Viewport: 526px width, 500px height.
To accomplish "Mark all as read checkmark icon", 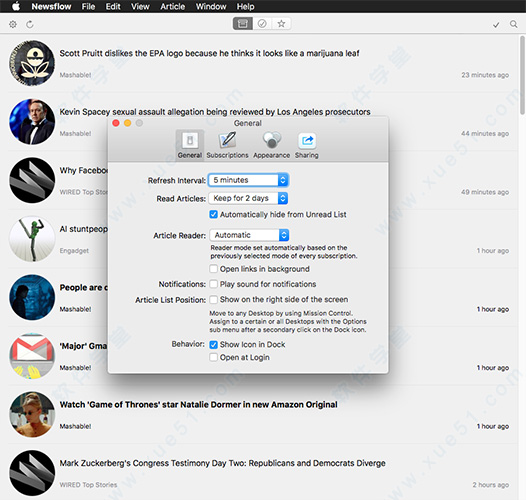I will (496, 24).
